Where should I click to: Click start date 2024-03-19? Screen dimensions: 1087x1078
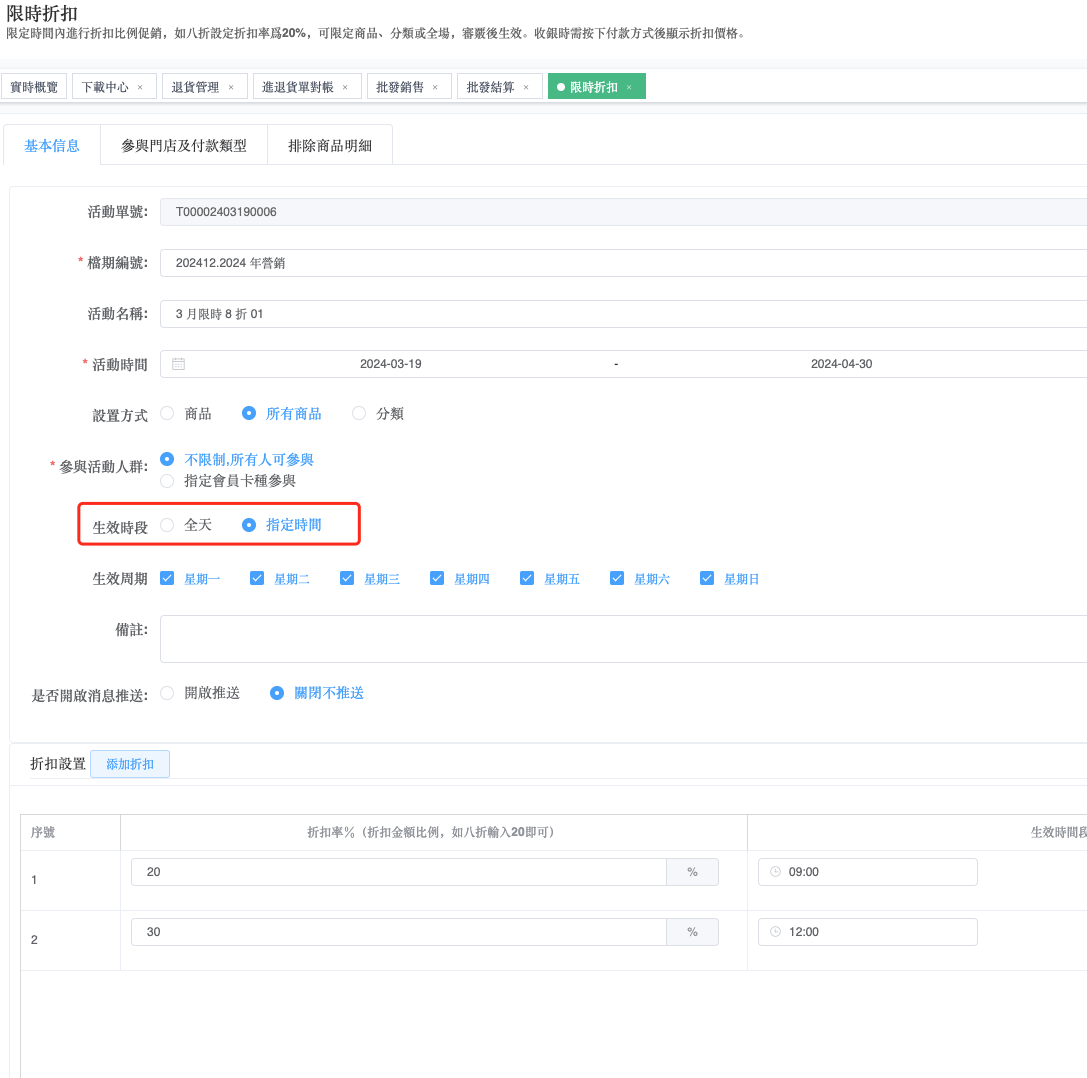[390, 364]
